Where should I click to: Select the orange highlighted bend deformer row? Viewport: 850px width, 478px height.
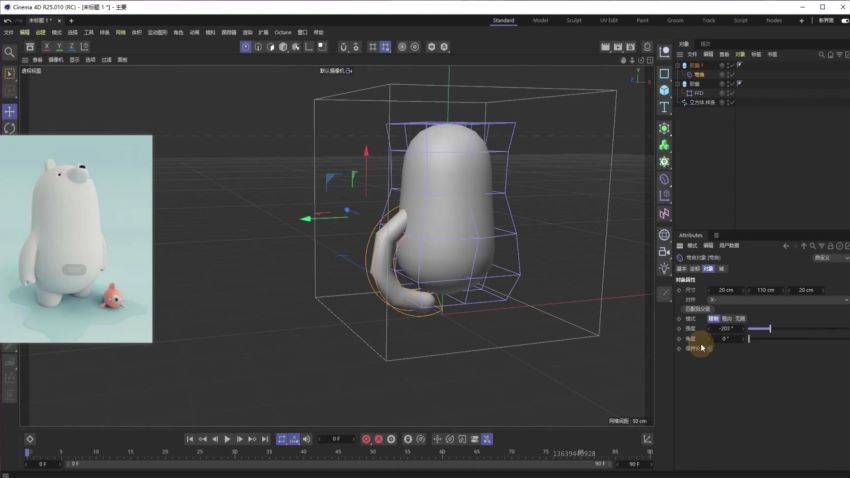tap(699, 75)
